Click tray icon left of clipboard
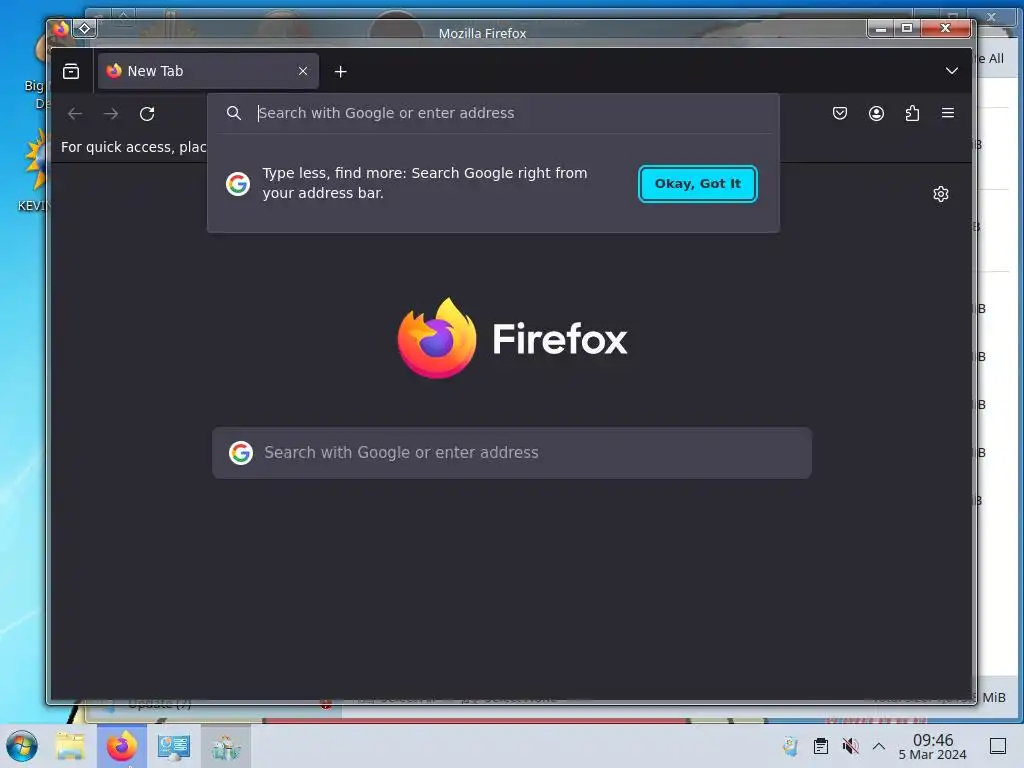Image resolution: width=1024 pixels, height=768 pixels. 791,746
